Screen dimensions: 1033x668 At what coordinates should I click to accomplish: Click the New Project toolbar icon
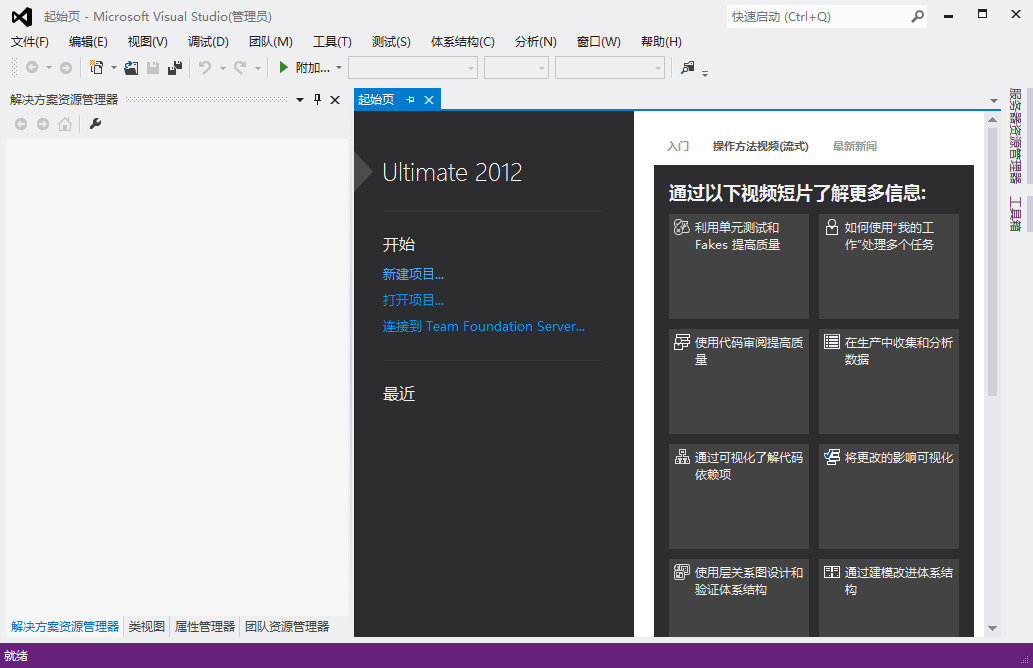[x=97, y=67]
